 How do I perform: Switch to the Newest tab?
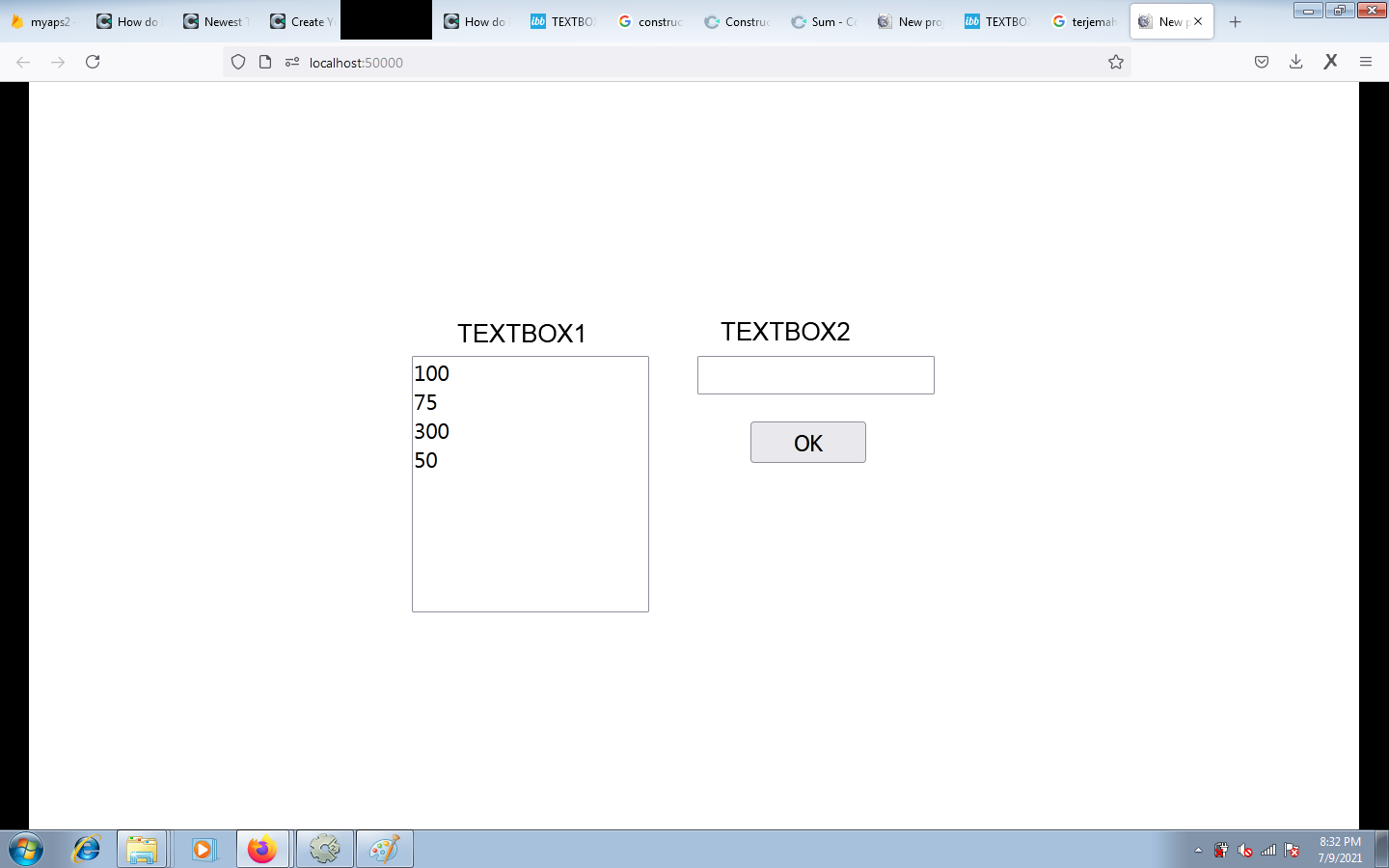217,21
